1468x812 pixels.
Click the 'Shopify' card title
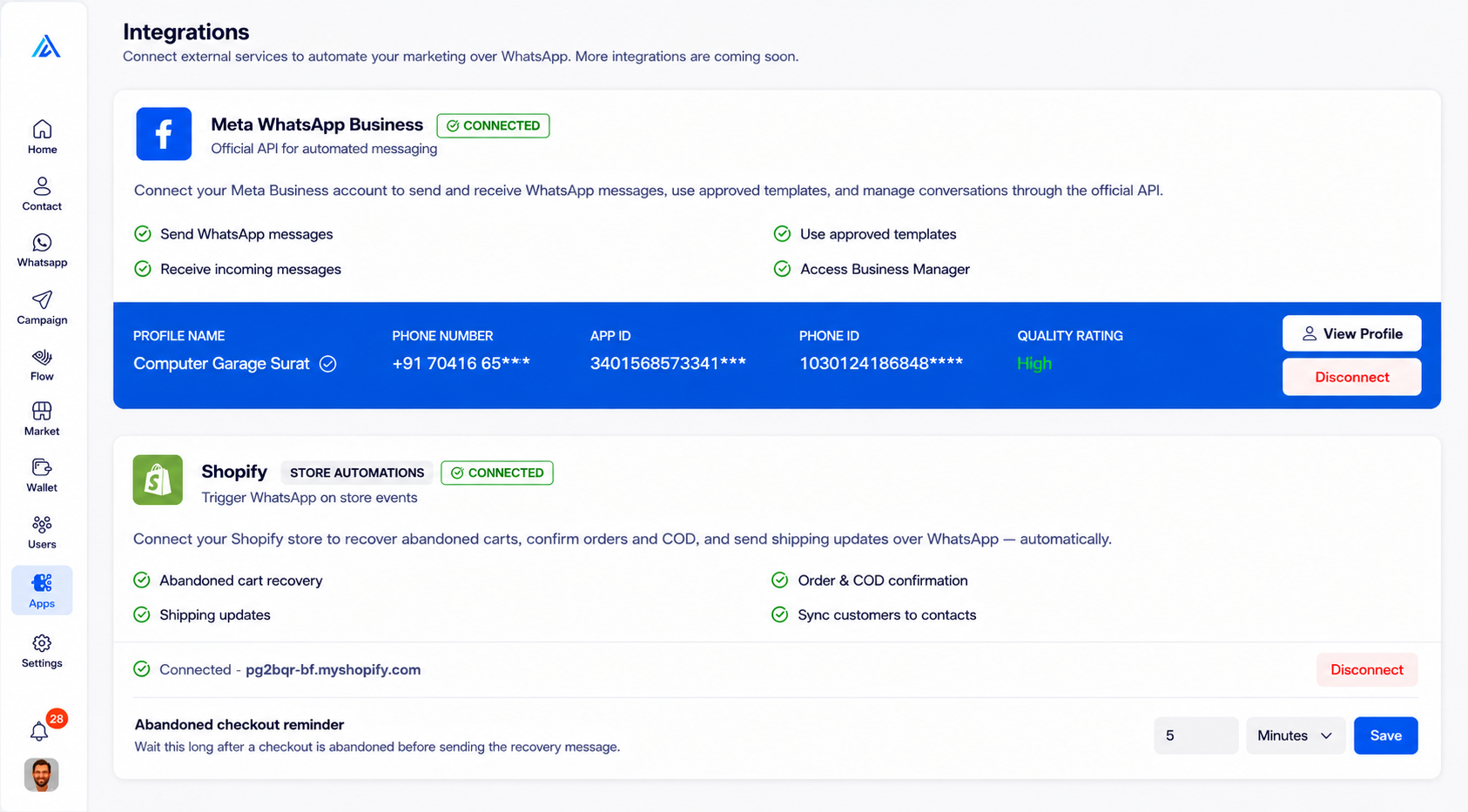(234, 472)
